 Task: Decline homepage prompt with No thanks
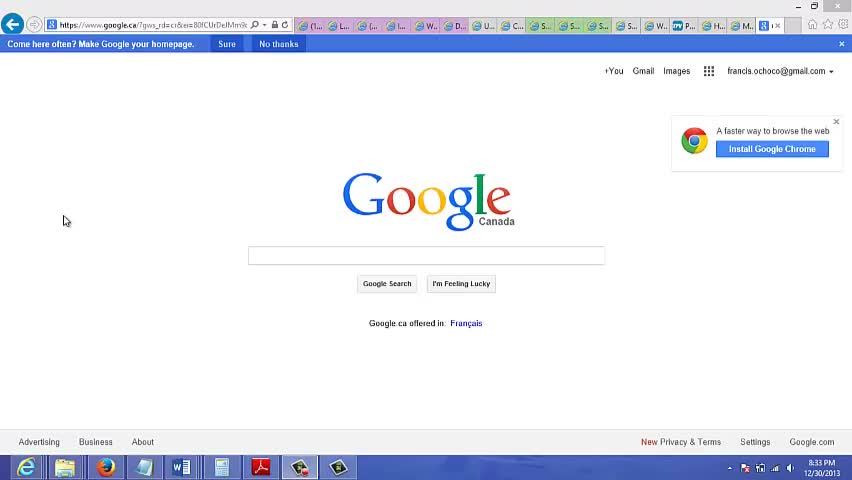tap(279, 44)
